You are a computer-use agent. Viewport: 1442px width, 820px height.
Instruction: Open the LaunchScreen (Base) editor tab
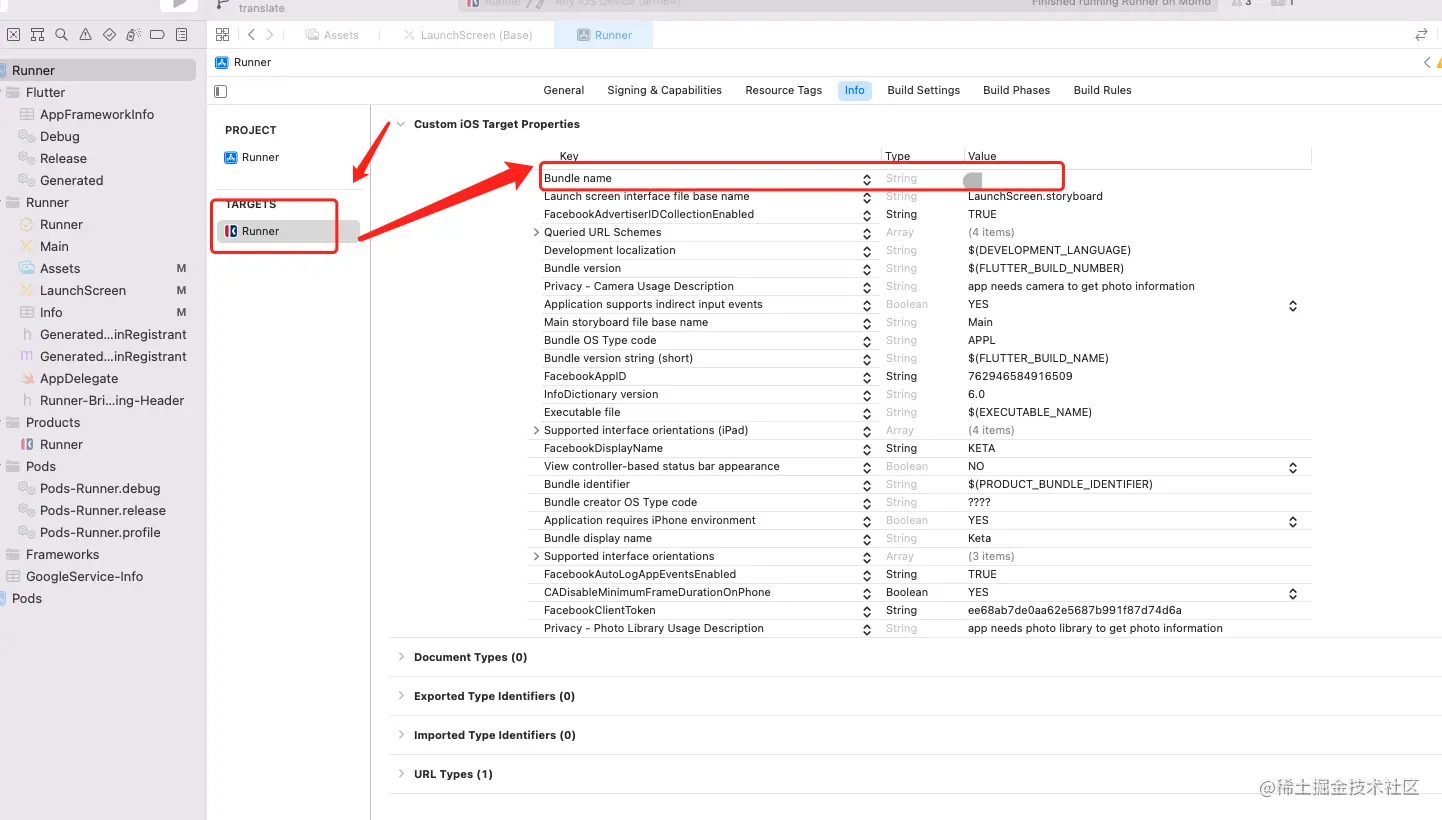467,35
